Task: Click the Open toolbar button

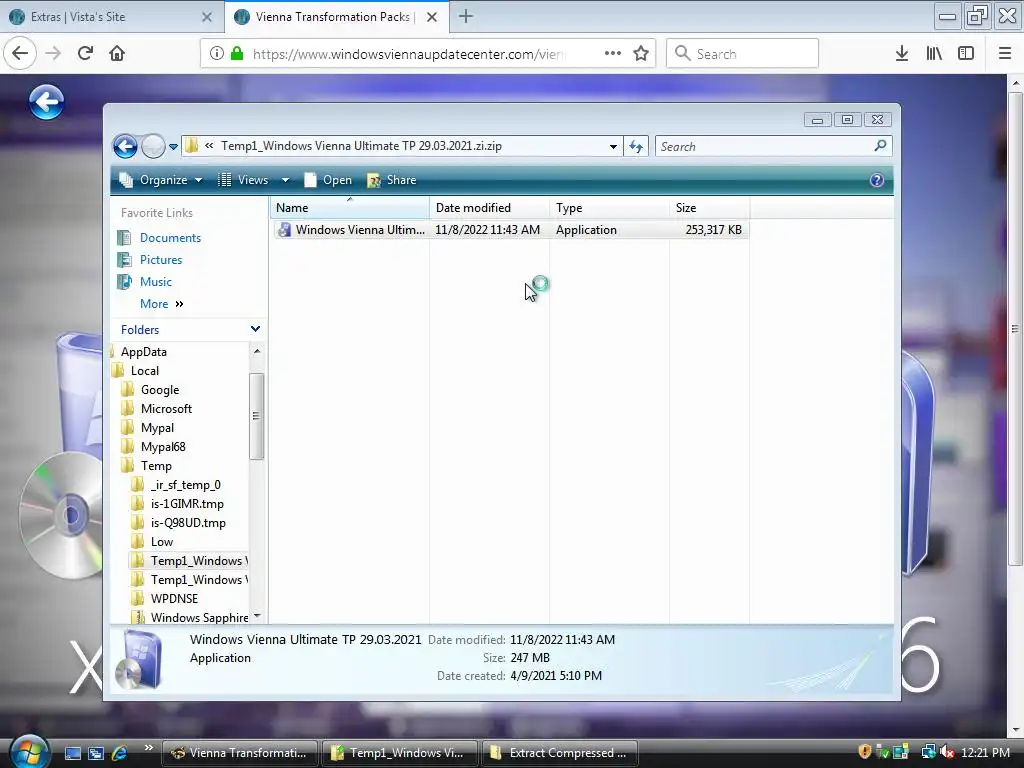Action: point(328,180)
